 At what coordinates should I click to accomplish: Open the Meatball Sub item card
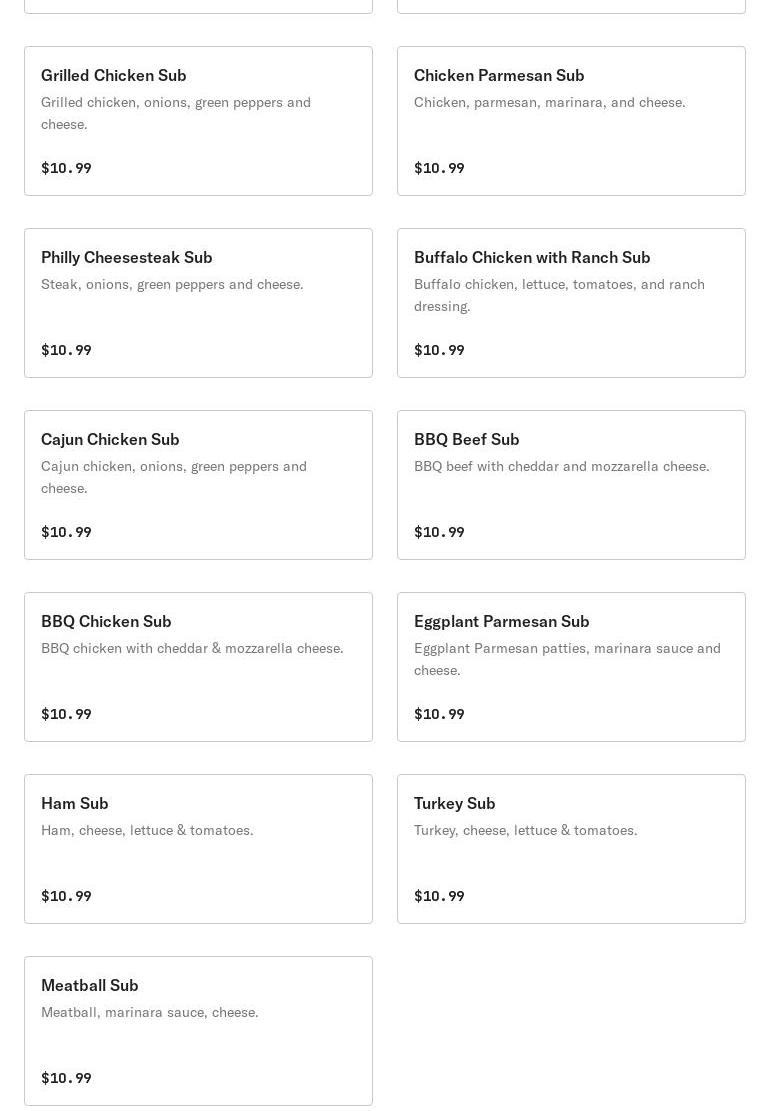point(198,1031)
